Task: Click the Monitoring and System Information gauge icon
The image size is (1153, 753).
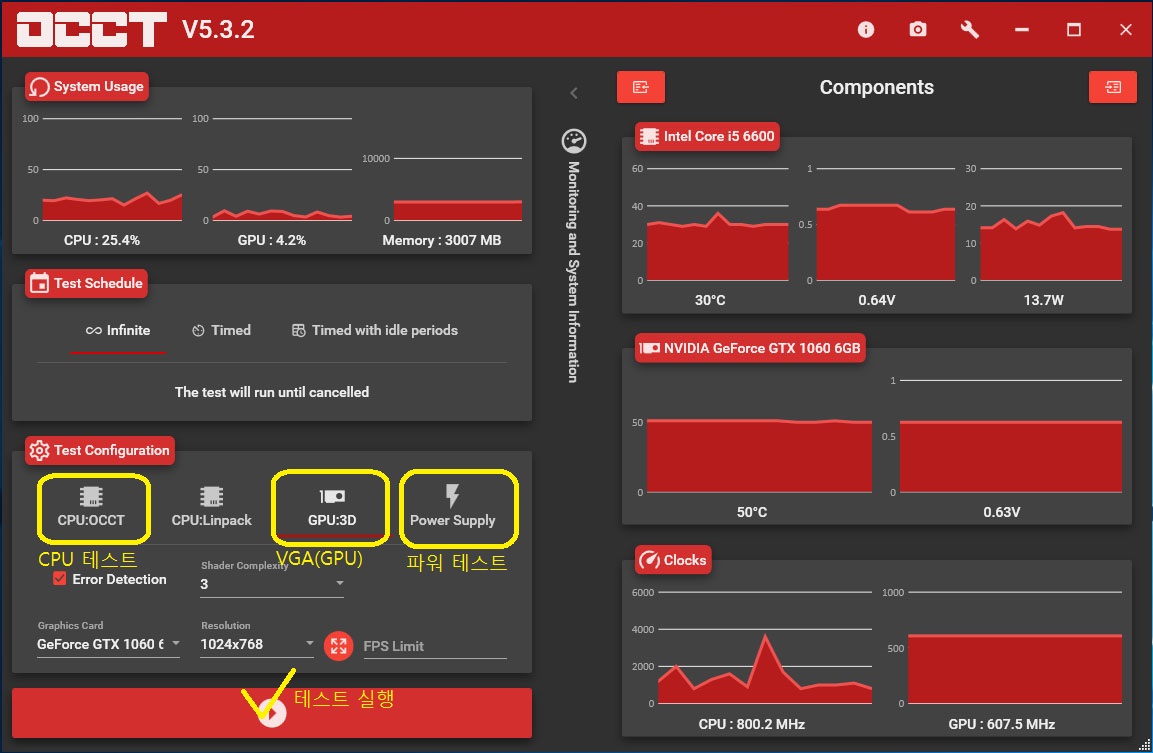Action: [x=574, y=140]
